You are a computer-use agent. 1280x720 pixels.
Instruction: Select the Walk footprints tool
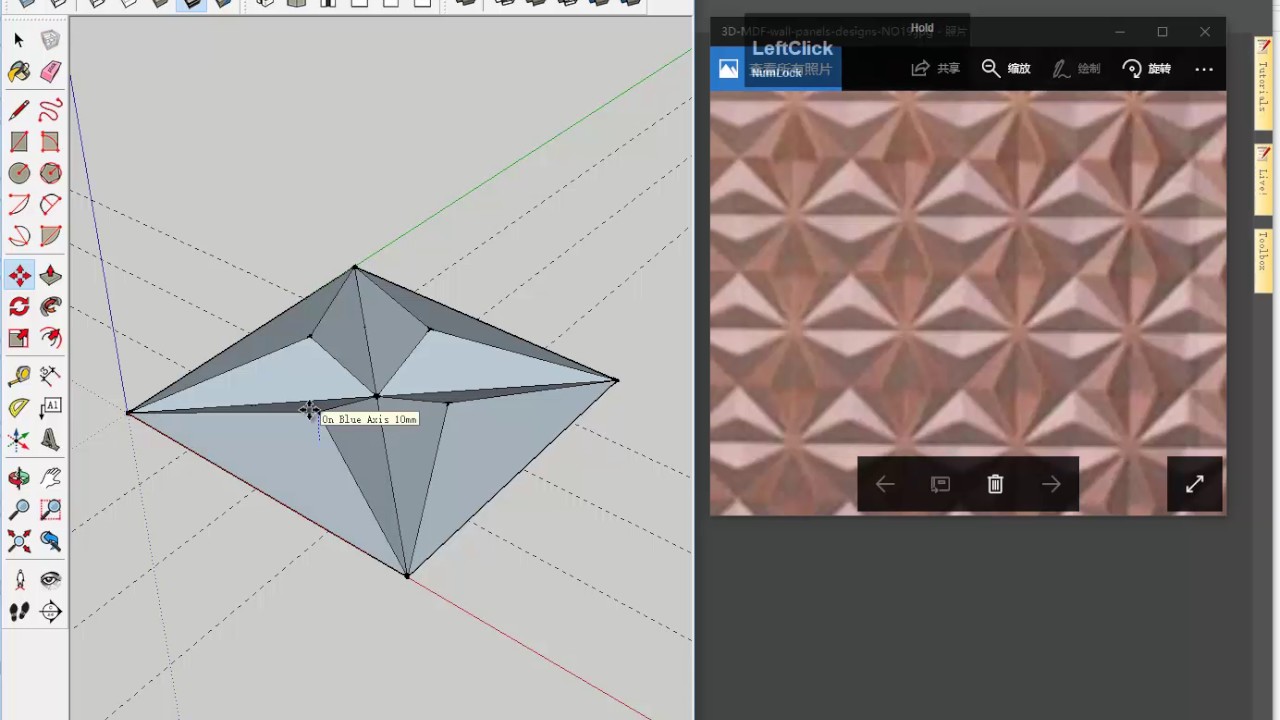coord(19,612)
